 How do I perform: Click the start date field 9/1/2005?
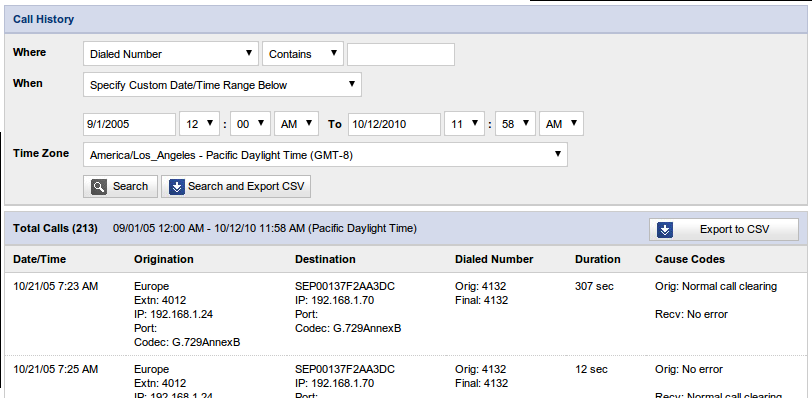(129, 124)
